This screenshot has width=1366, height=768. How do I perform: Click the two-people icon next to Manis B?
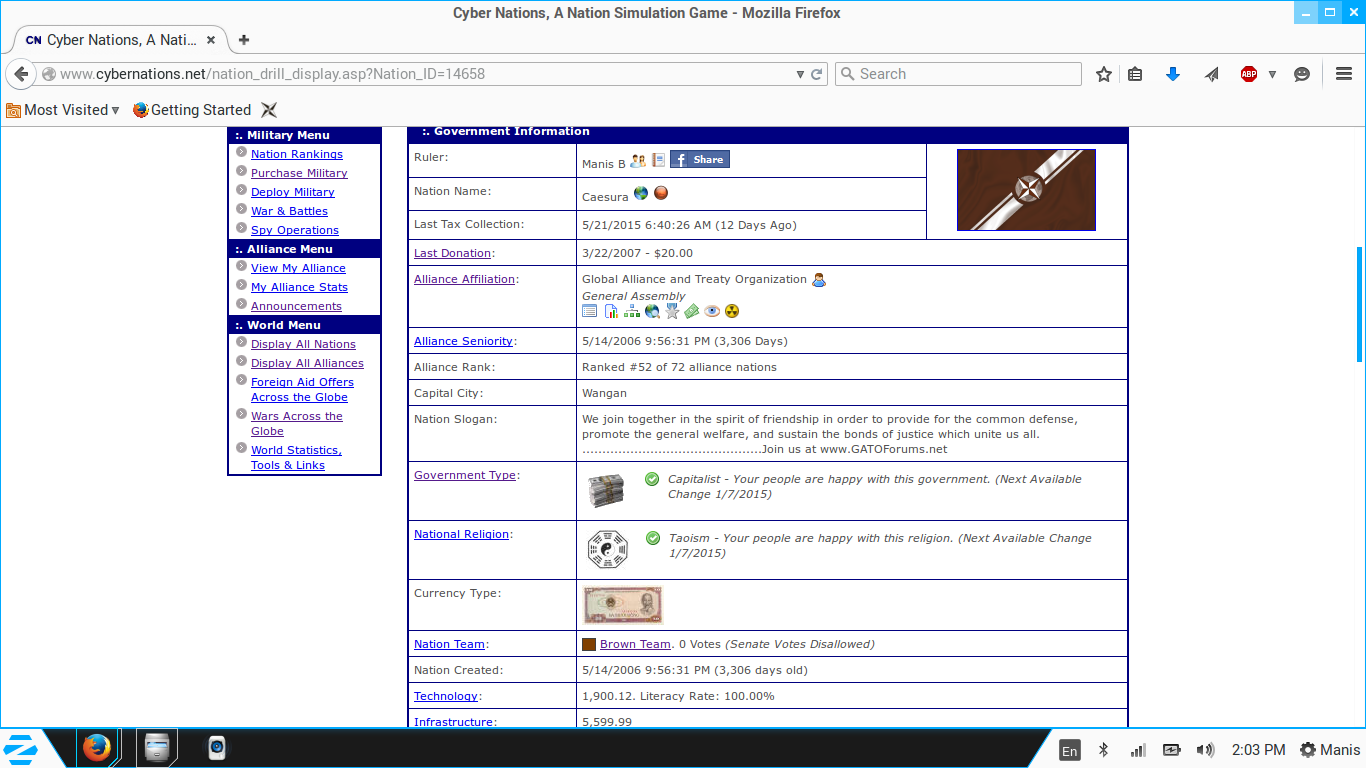pos(637,160)
